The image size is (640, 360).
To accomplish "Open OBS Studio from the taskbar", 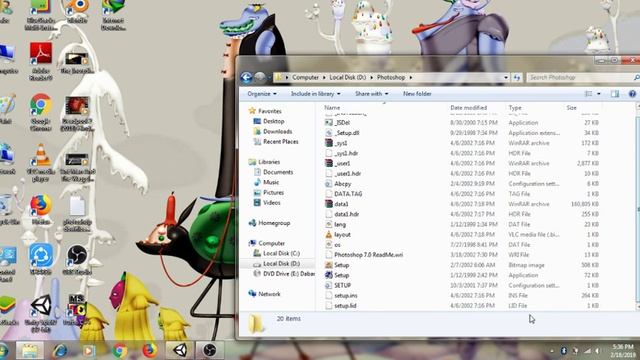I will coord(209,350).
